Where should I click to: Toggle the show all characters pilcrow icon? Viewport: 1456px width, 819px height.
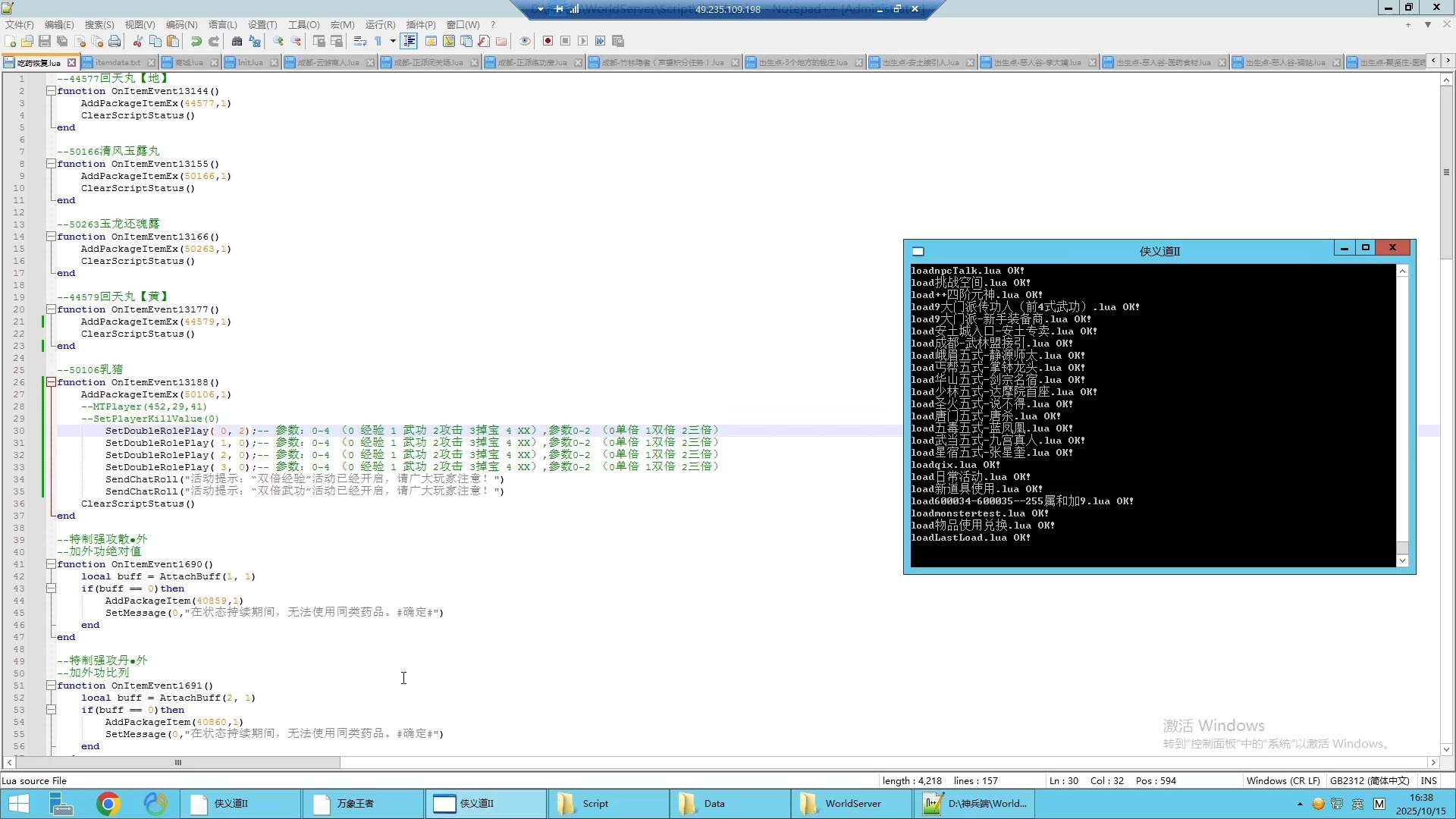pos(378,41)
